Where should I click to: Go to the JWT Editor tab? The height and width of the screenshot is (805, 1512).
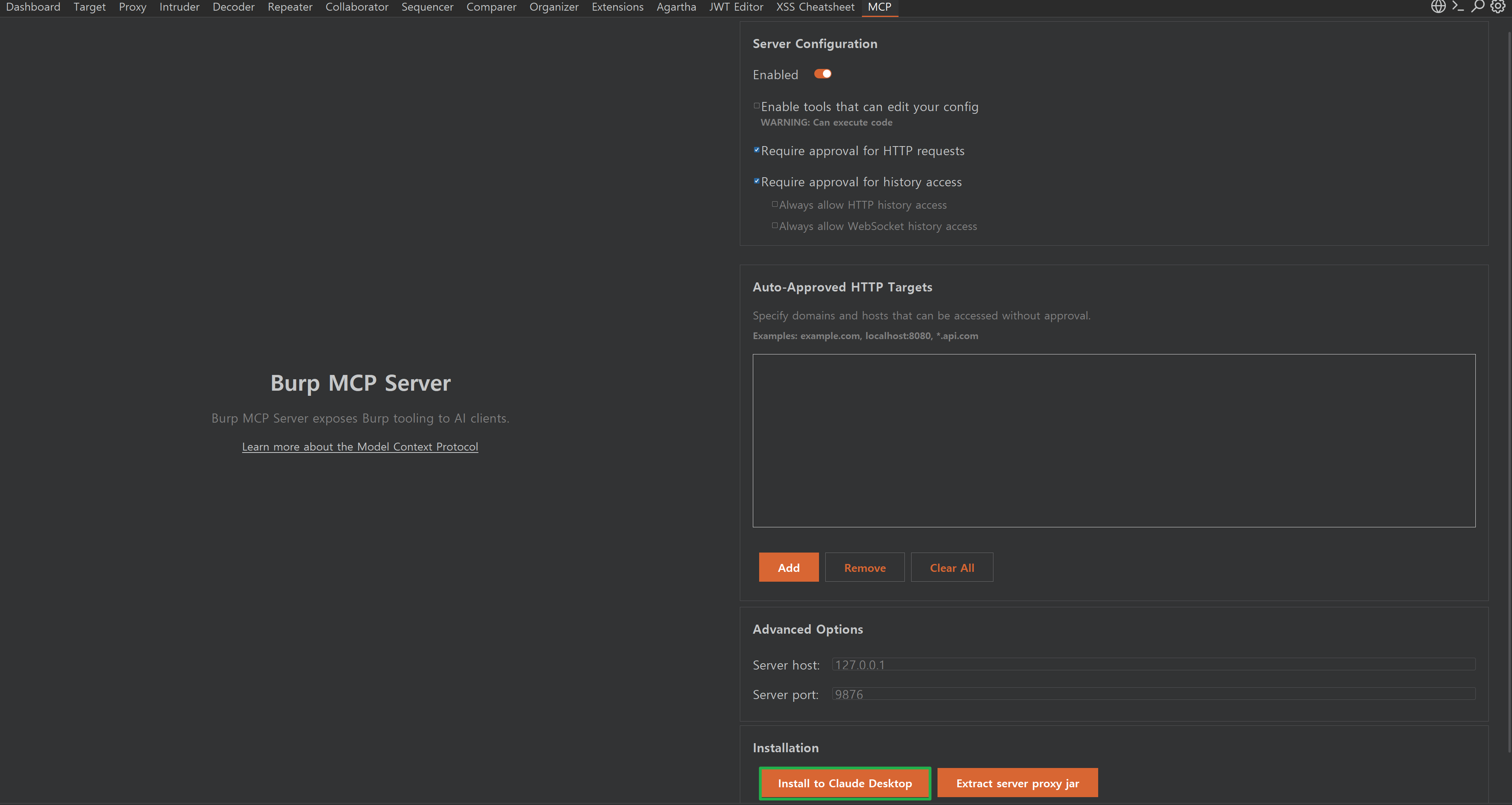[736, 7]
